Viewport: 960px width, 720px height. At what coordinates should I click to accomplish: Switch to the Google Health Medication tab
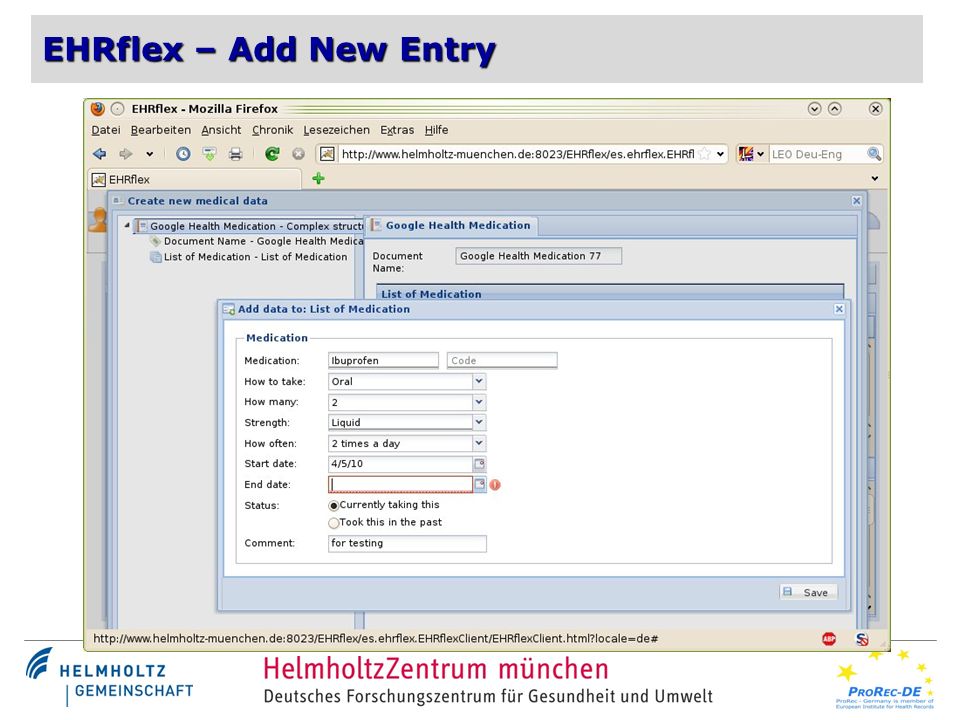tap(452, 225)
